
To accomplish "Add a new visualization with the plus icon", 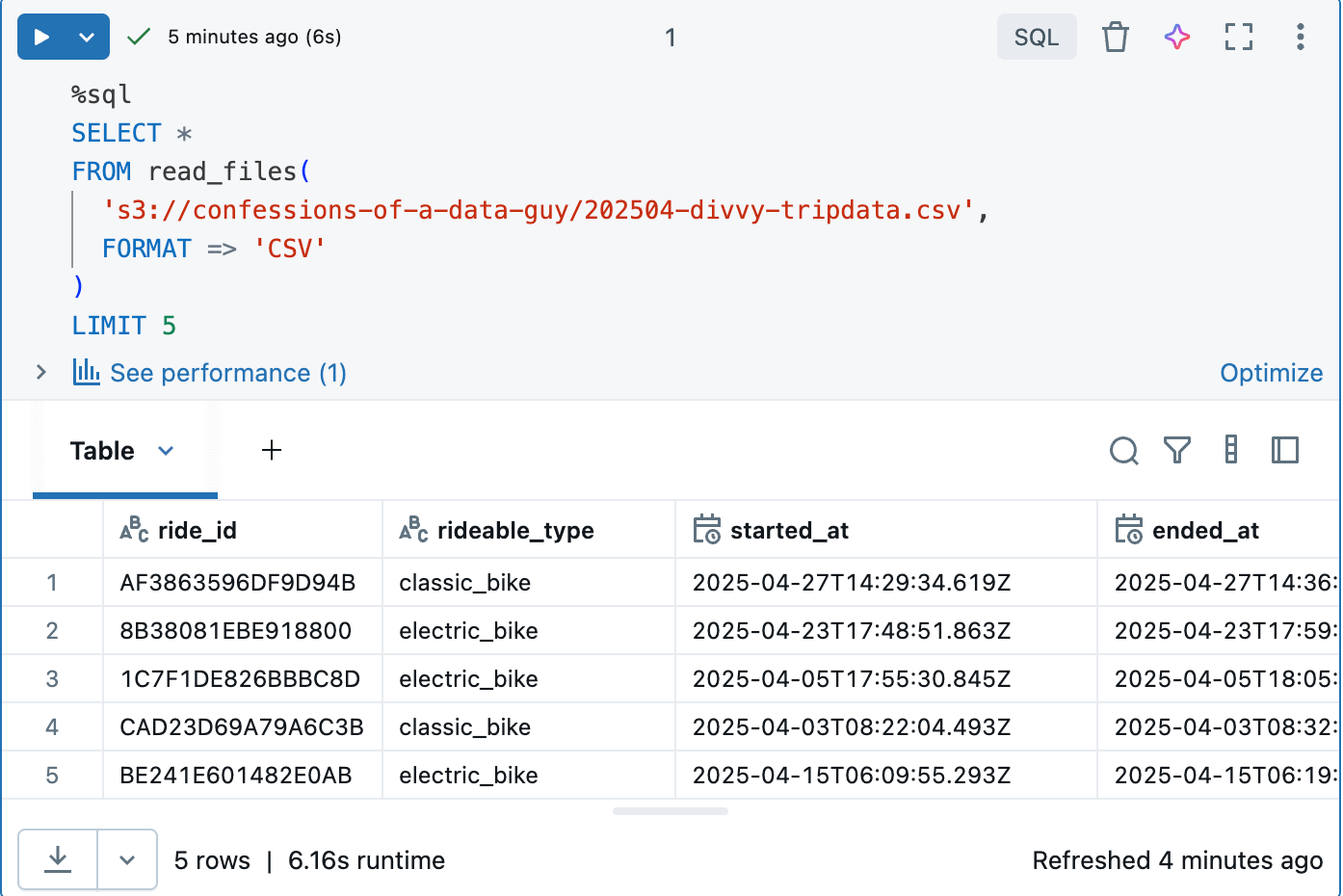I will [x=272, y=450].
